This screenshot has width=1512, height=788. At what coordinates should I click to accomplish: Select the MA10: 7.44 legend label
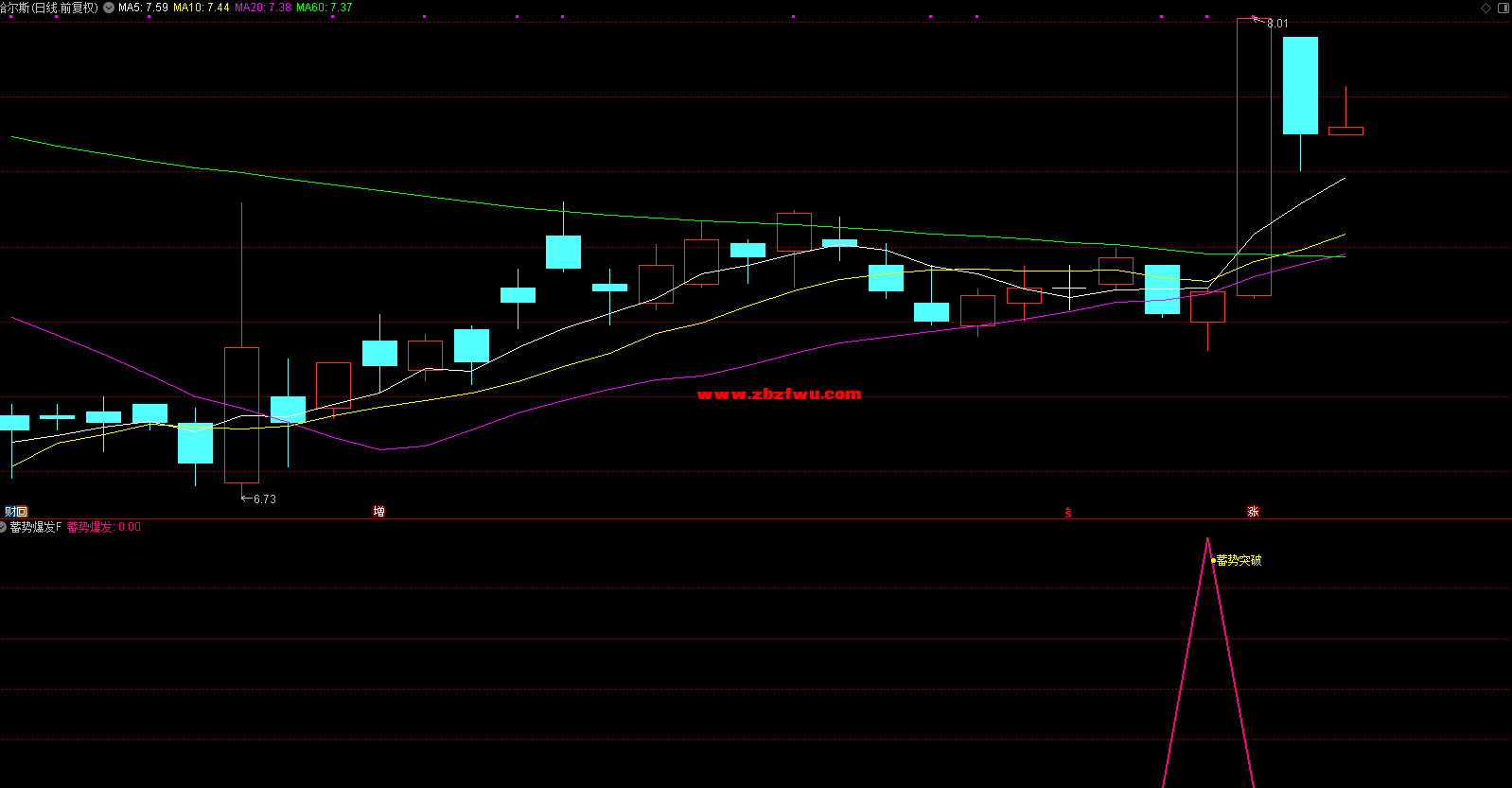pyautogui.click(x=202, y=8)
